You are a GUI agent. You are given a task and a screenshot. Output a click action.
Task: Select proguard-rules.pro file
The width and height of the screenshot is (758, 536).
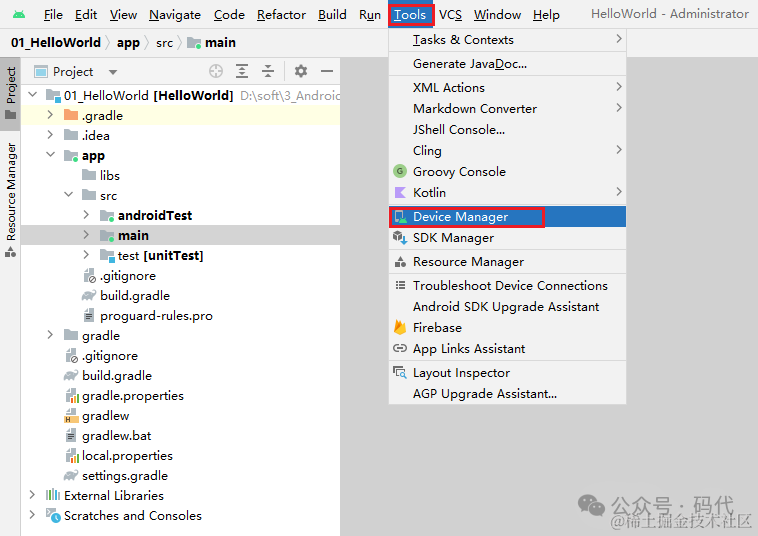(x=148, y=316)
